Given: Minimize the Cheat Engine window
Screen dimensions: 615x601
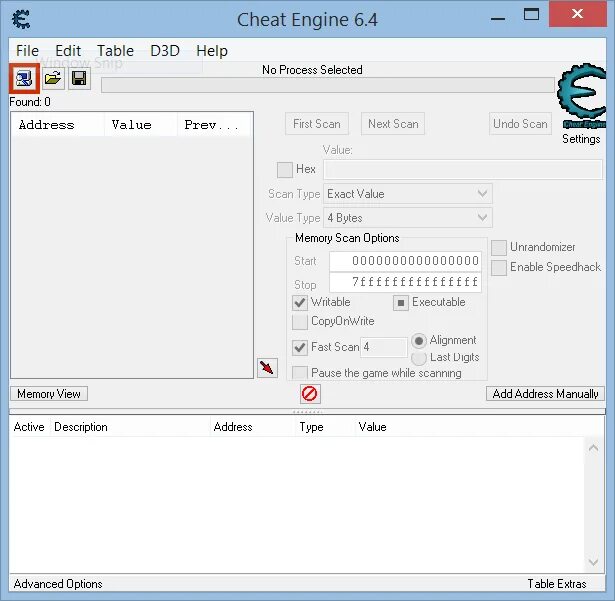Looking at the screenshot, I should tap(498, 18).
